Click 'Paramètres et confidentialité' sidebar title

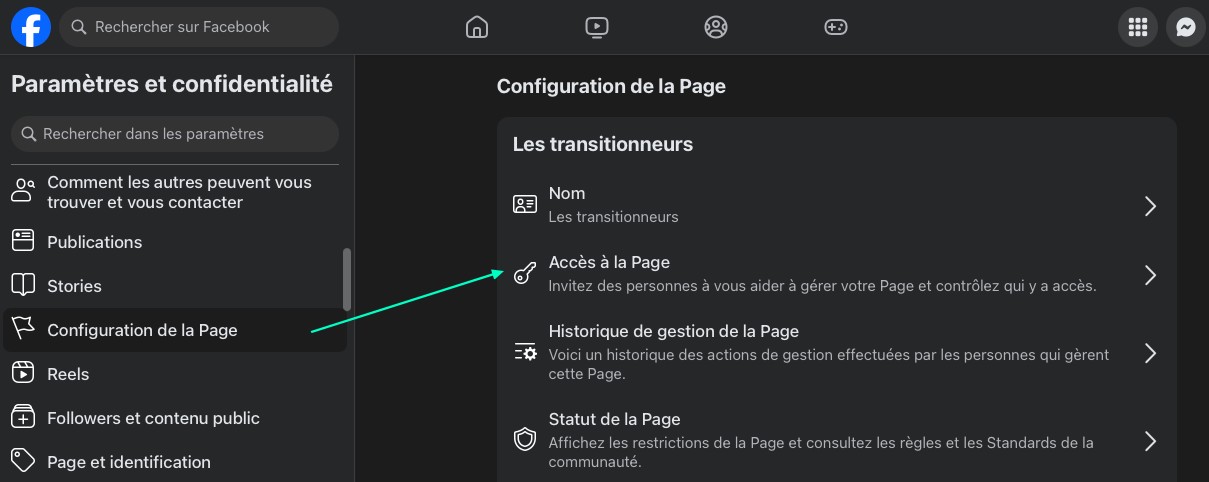[172, 84]
